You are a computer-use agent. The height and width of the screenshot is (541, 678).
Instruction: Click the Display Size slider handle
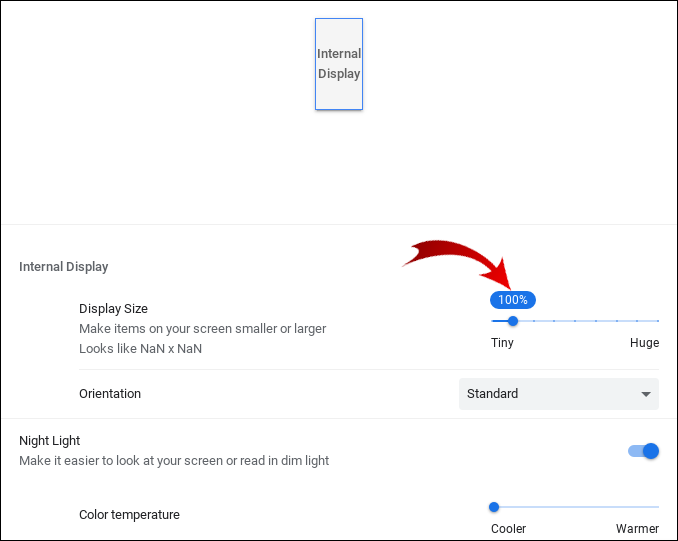(513, 321)
